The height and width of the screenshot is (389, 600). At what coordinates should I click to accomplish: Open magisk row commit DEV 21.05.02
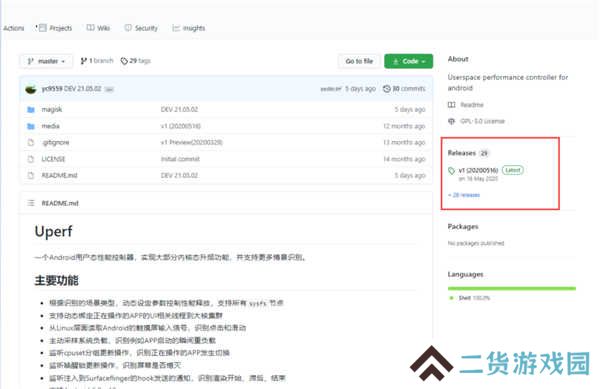pyautogui.click(x=179, y=109)
